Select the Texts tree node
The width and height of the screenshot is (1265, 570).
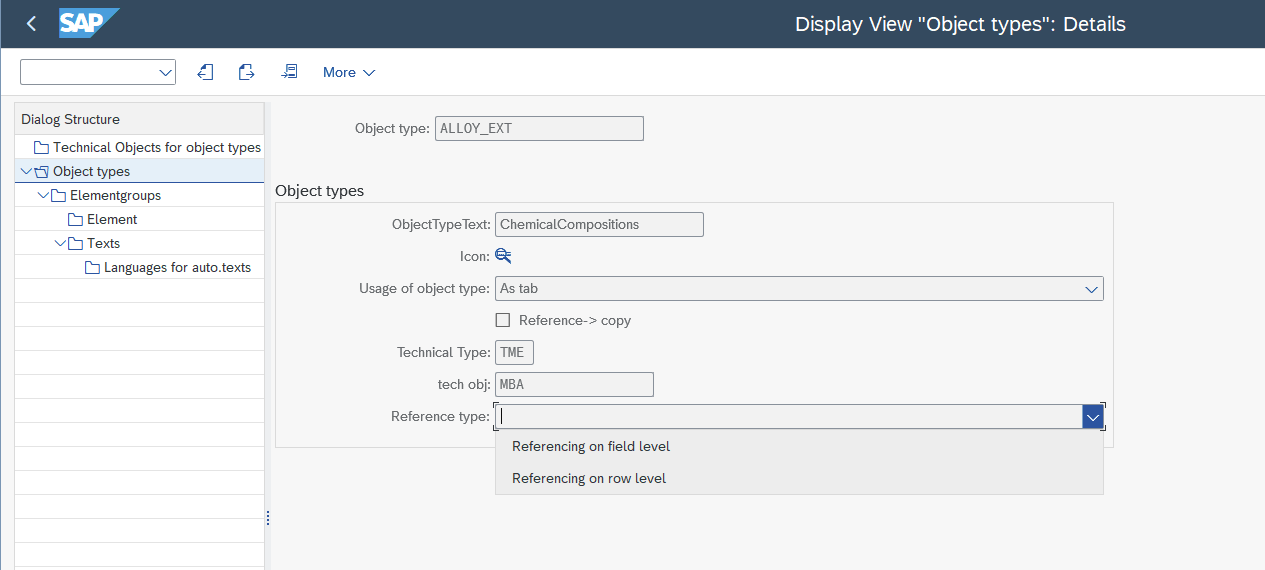103,243
